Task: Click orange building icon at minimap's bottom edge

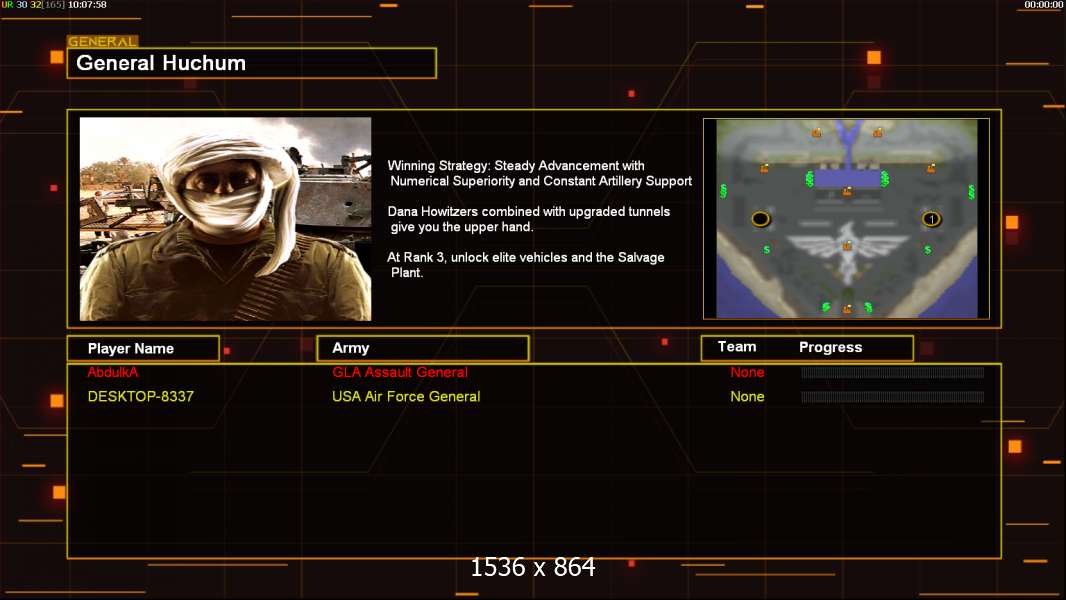Action: pos(846,309)
